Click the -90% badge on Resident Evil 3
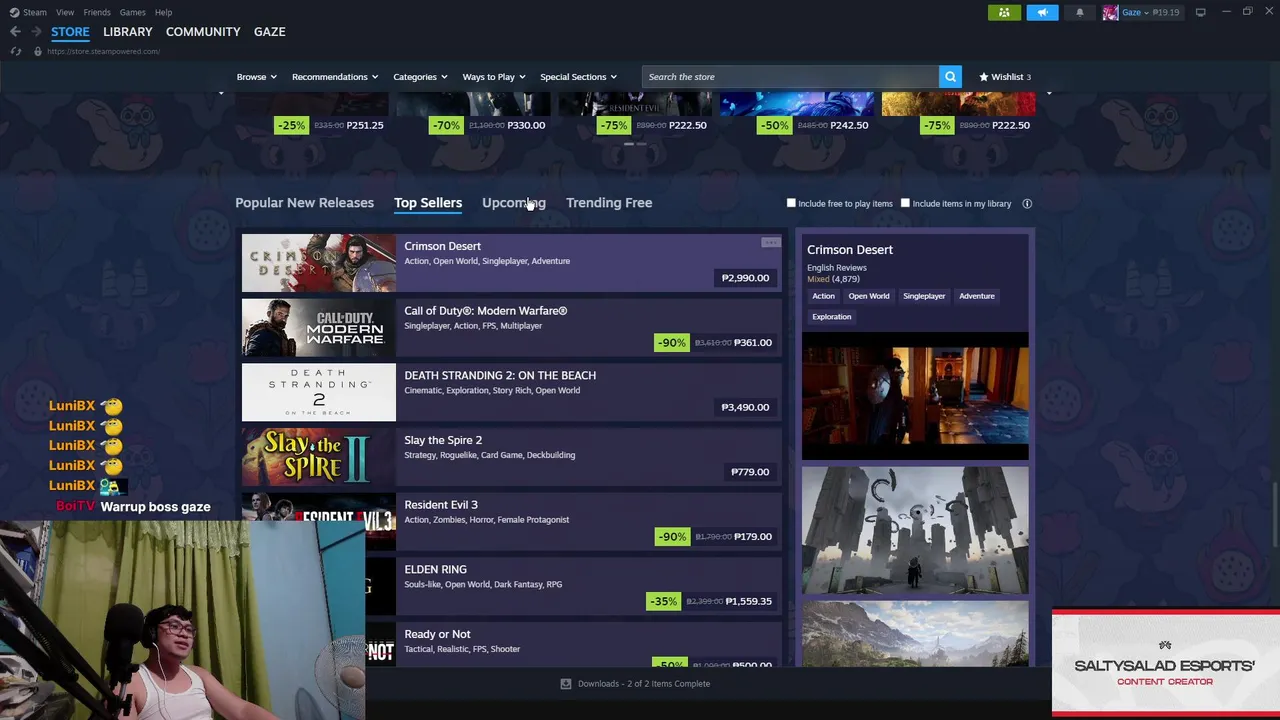Screen dimensions: 1280x720 [671, 536]
